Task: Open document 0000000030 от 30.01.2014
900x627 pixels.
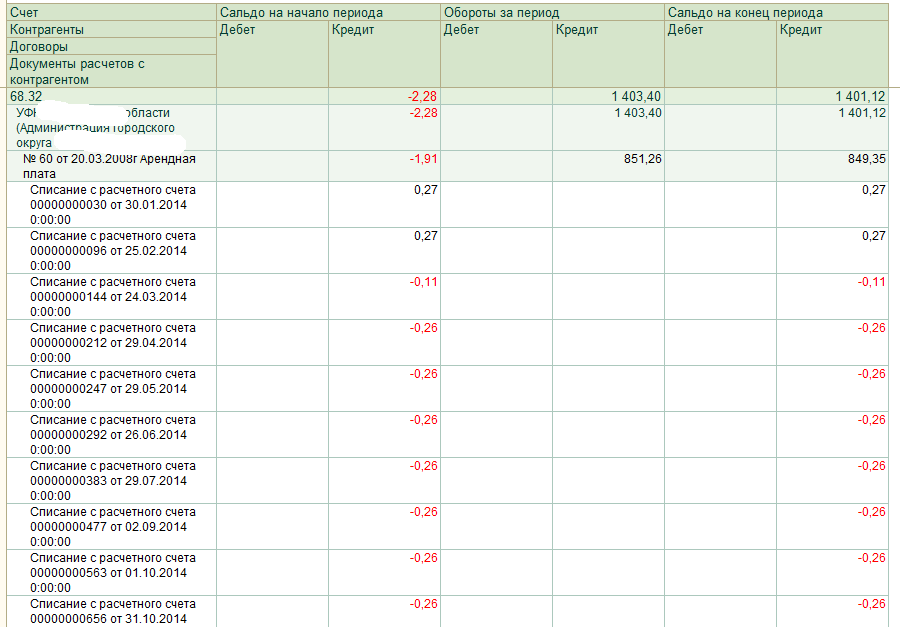Action: [112, 204]
